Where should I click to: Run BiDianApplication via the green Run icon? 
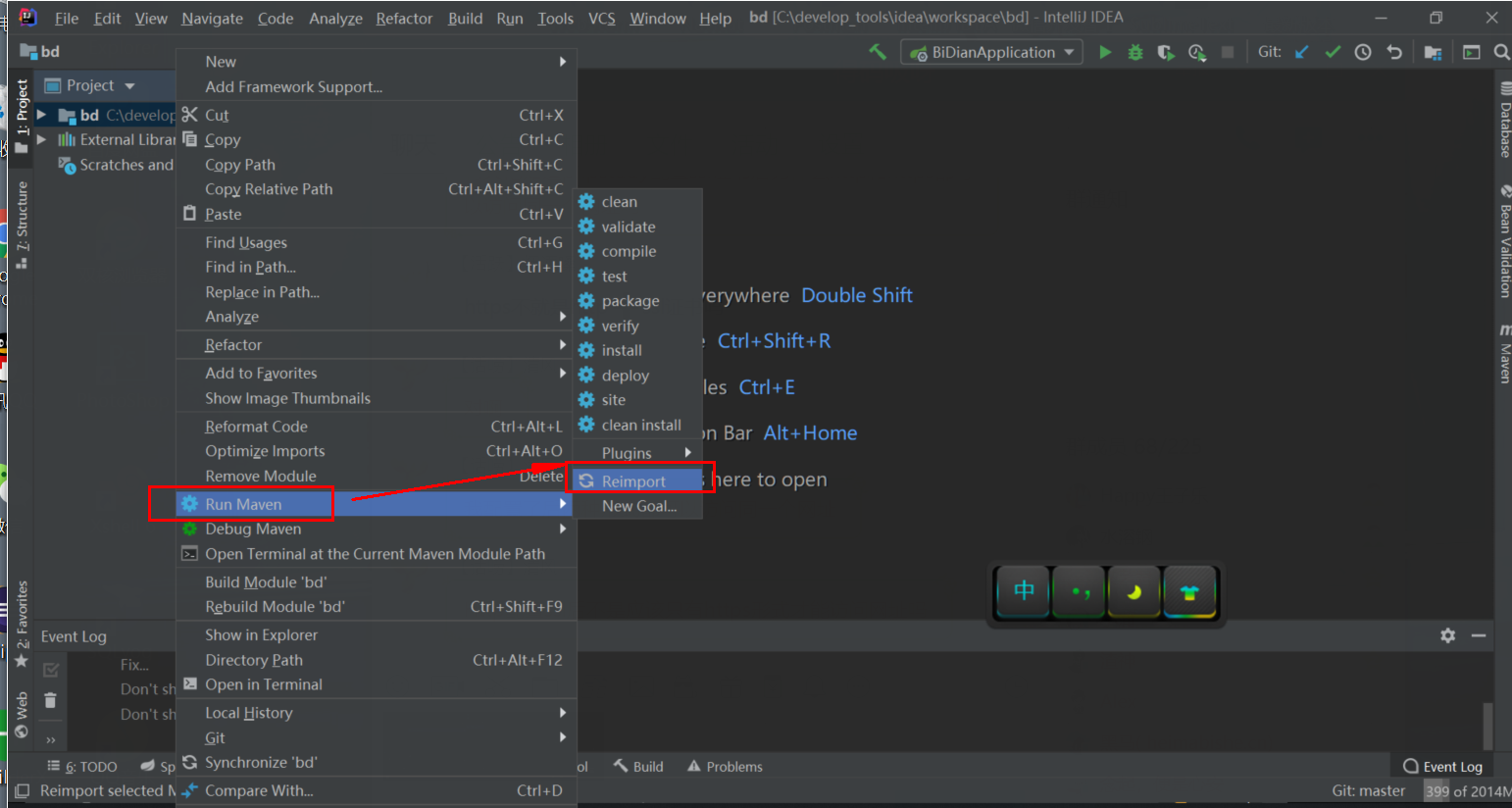(1104, 52)
